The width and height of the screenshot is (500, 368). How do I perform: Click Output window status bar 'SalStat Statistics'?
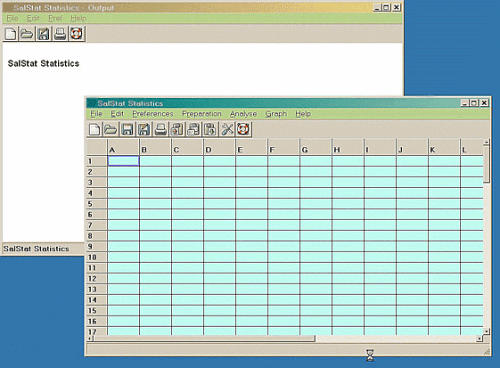36,249
